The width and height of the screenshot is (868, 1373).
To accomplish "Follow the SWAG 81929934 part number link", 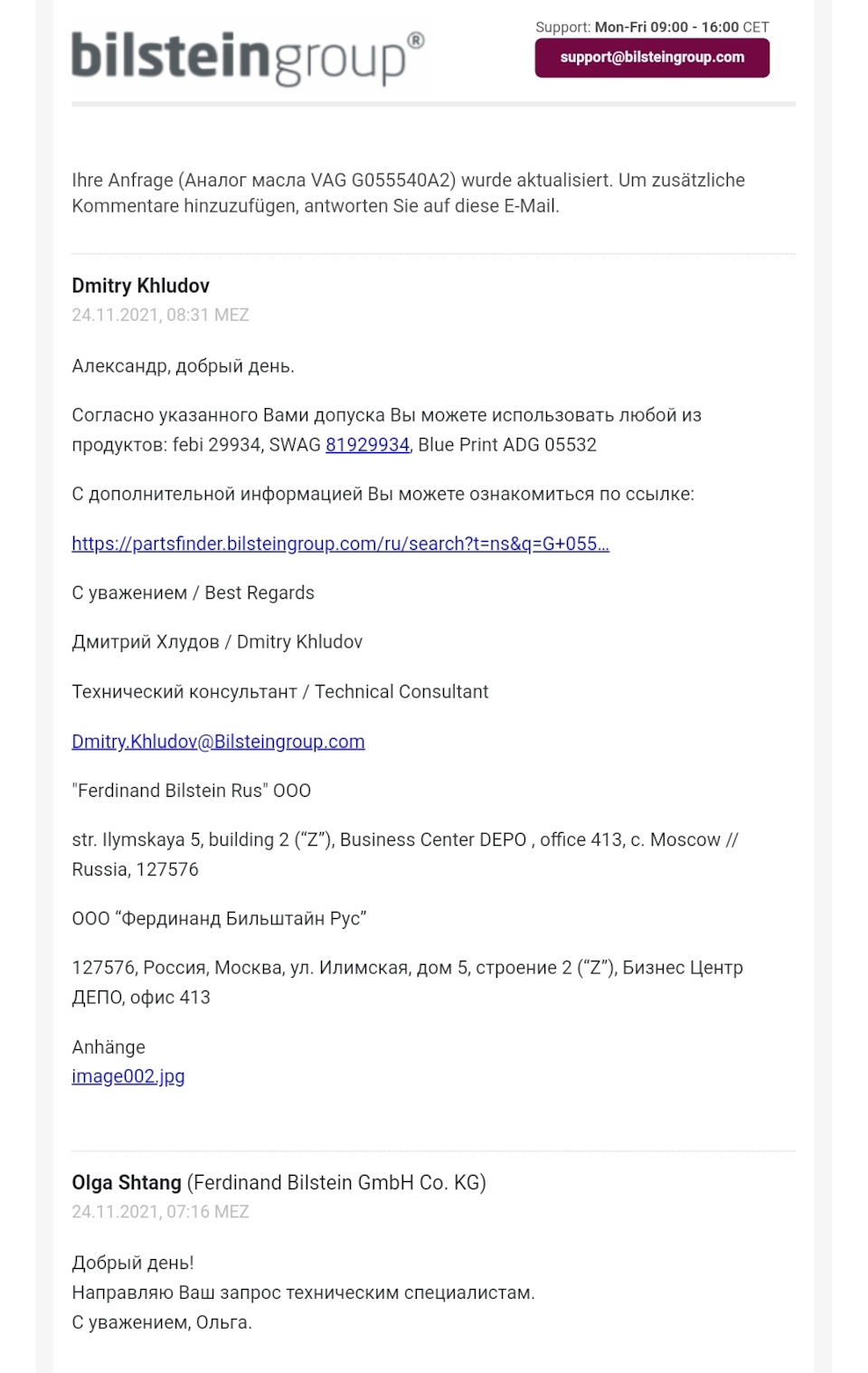I will pos(367,445).
